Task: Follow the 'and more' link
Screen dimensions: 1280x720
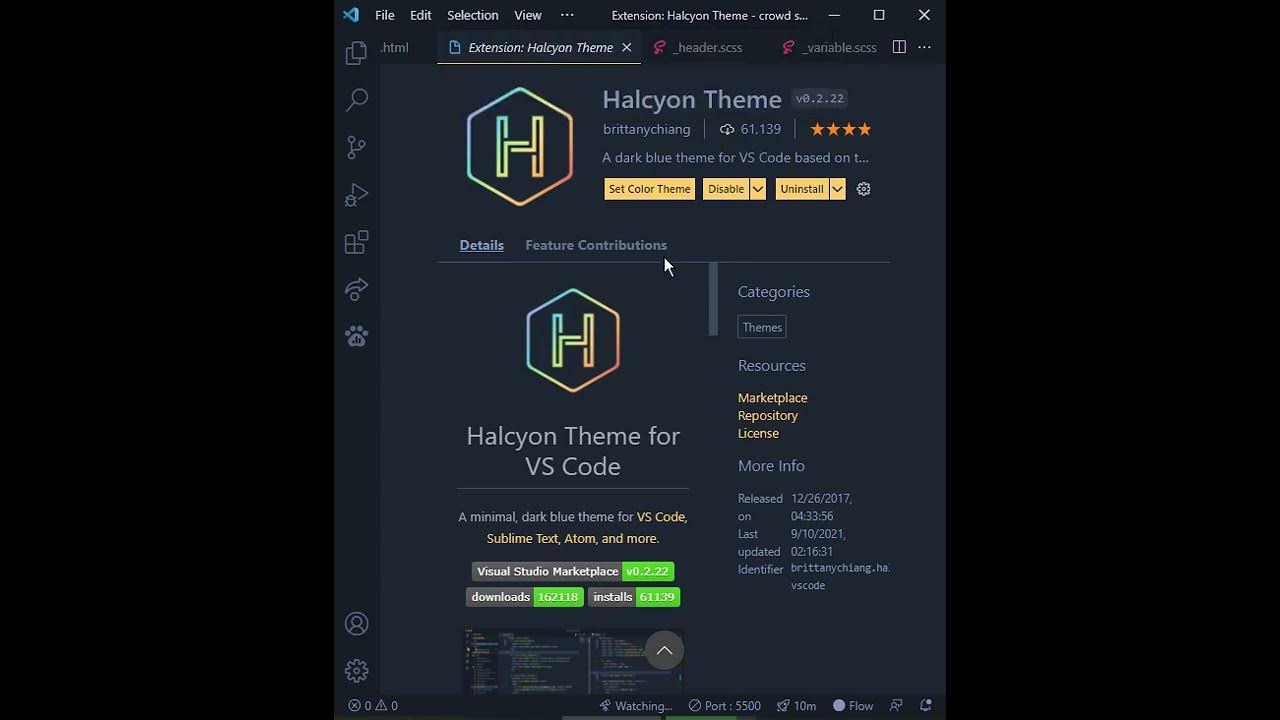Action: (x=630, y=539)
